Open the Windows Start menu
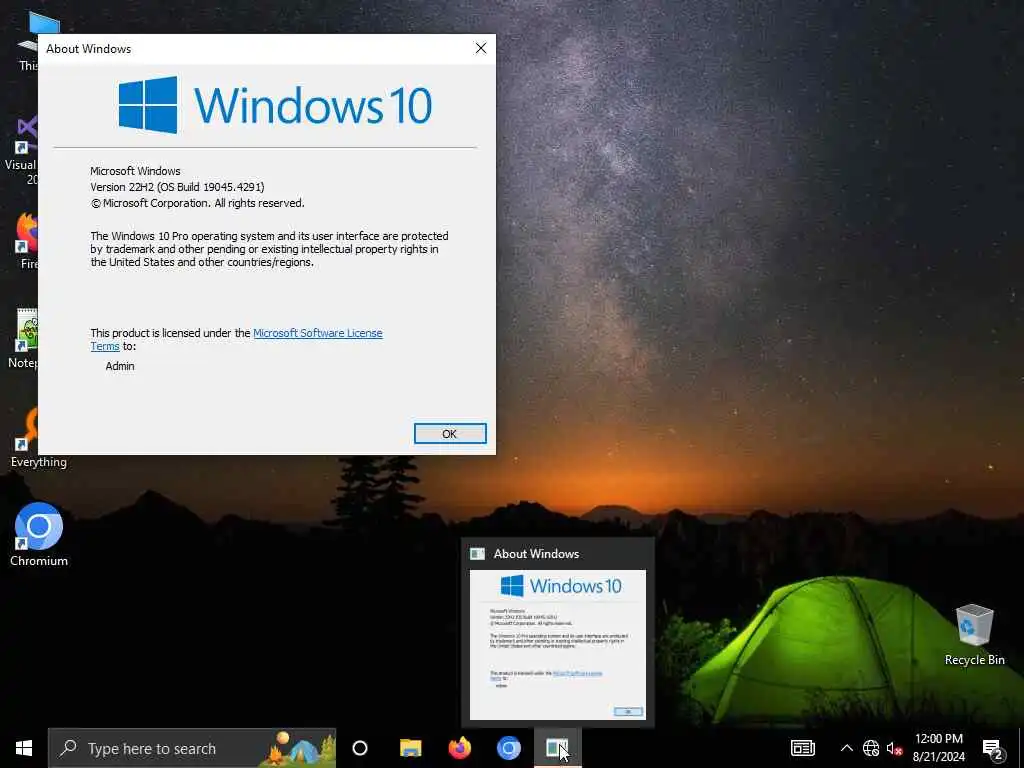The height and width of the screenshot is (768, 1024). (x=24, y=748)
